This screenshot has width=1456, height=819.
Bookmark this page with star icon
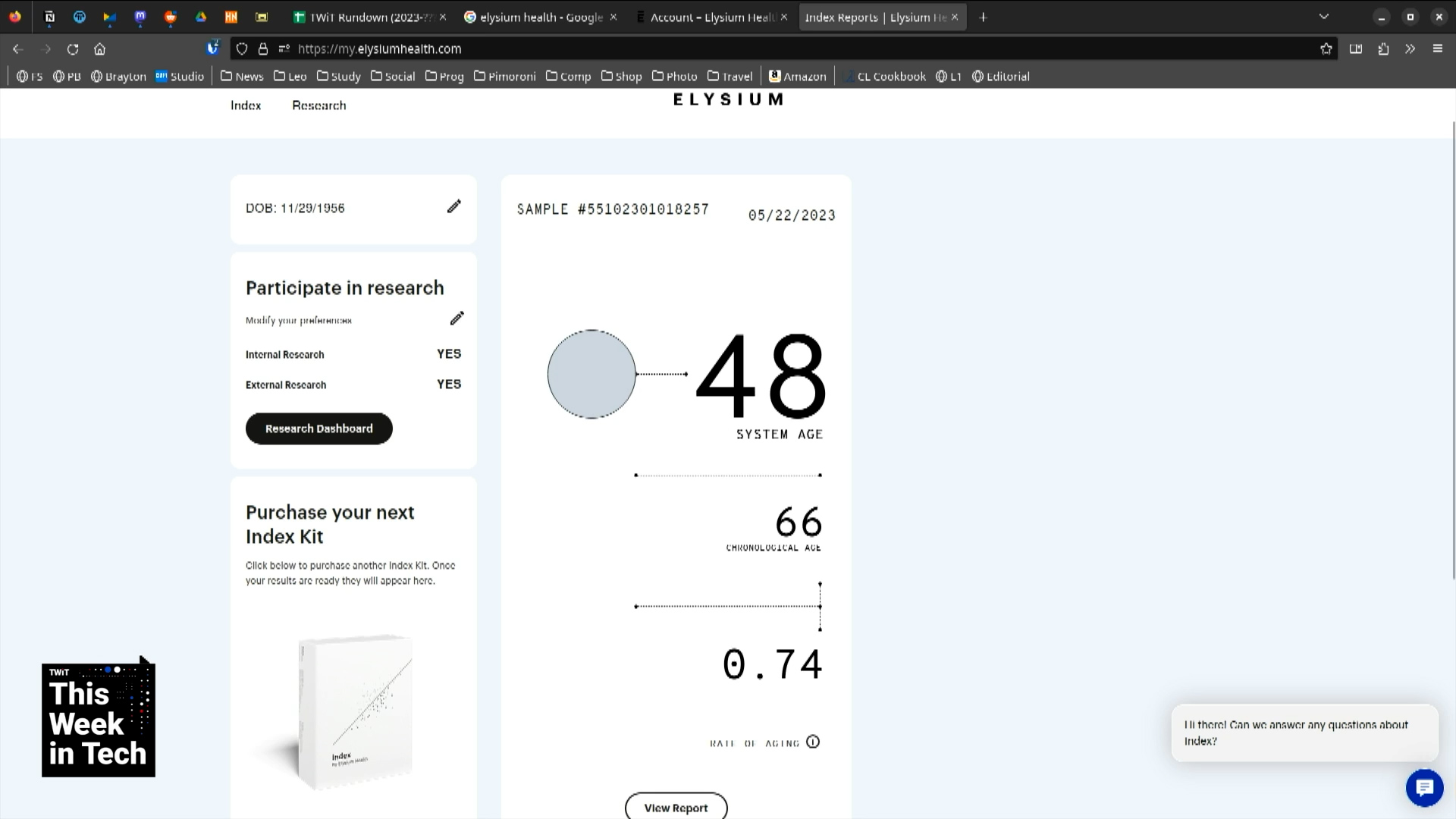1326,49
